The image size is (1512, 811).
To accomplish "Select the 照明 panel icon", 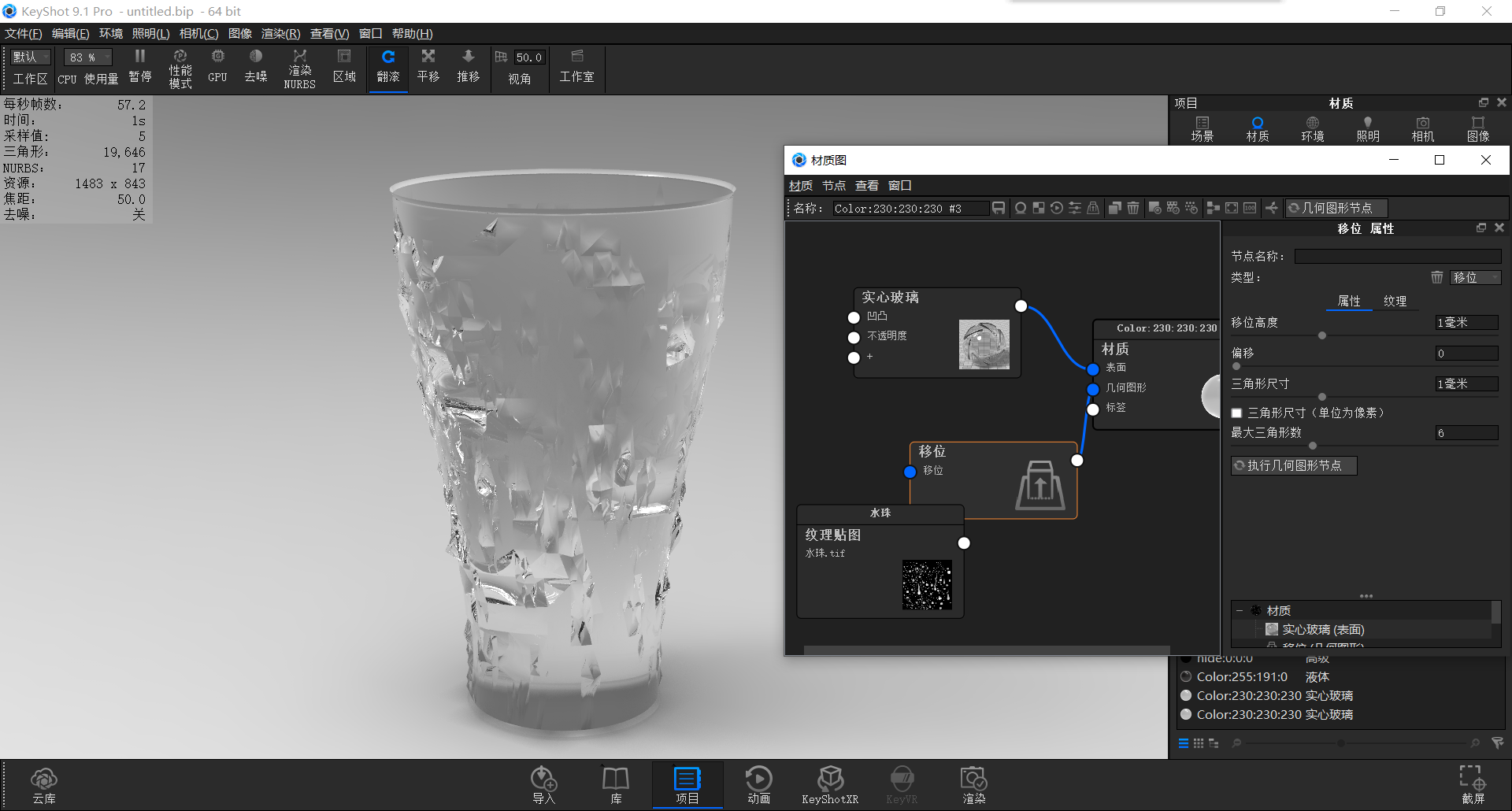I will point(1367,128).
